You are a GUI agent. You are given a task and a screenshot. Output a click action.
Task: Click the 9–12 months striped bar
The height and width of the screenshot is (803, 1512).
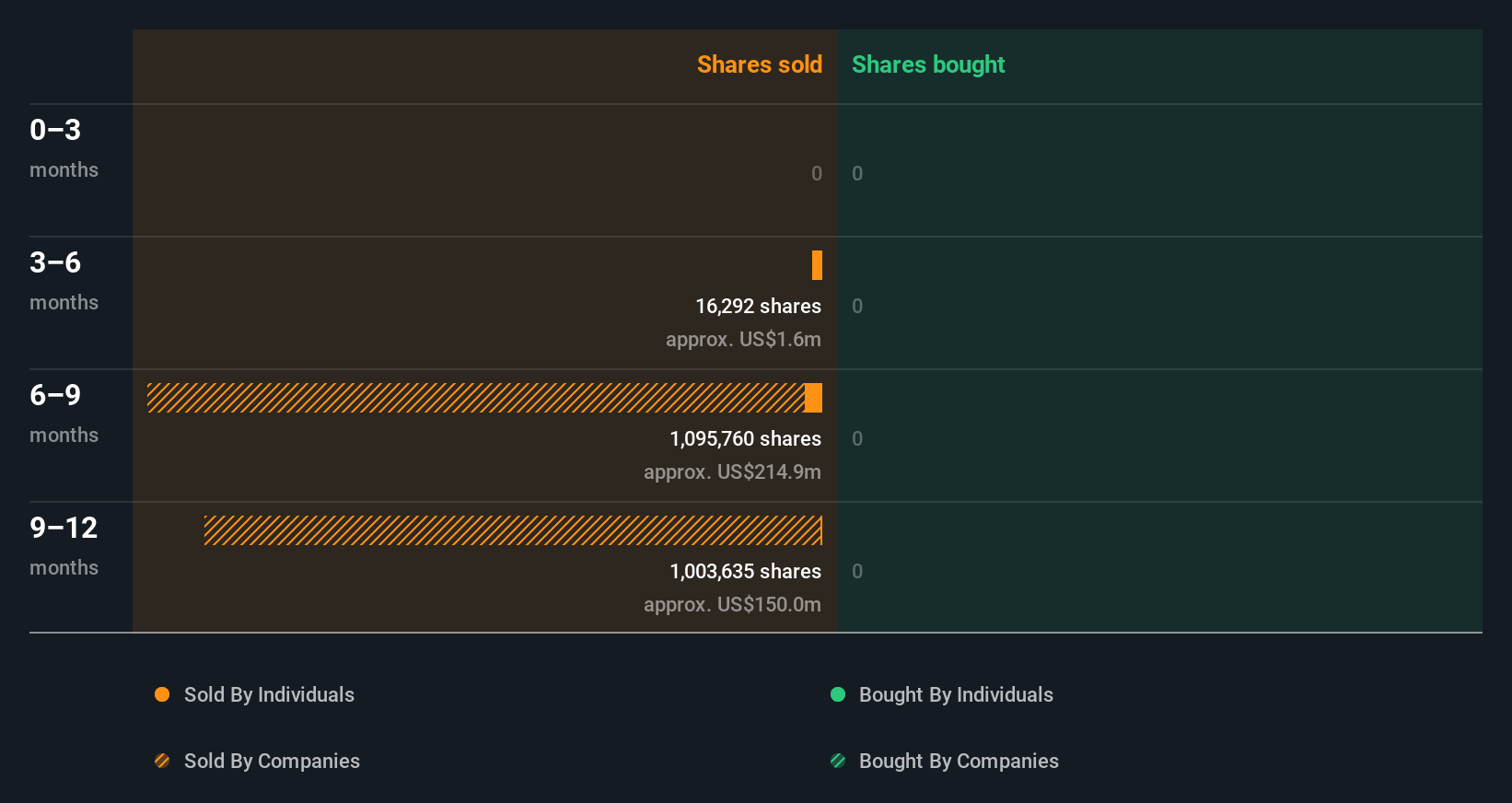(x=513, y=530)
